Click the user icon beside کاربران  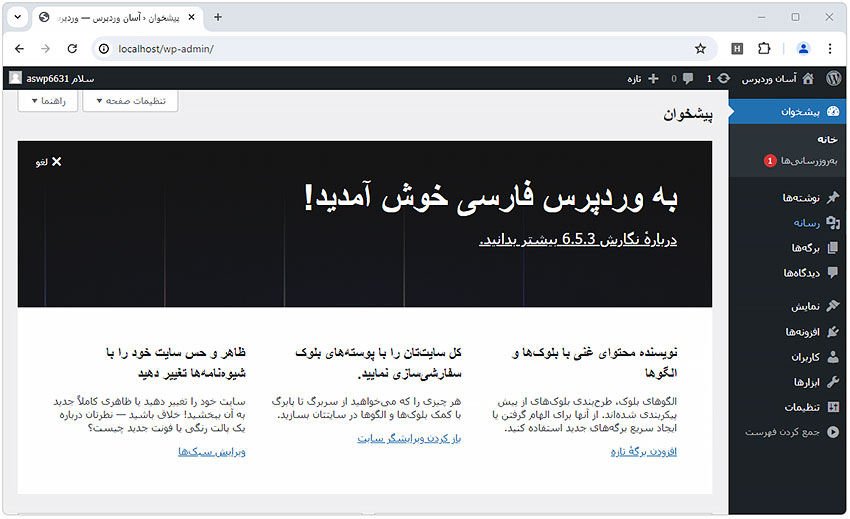tap(833, 357)
